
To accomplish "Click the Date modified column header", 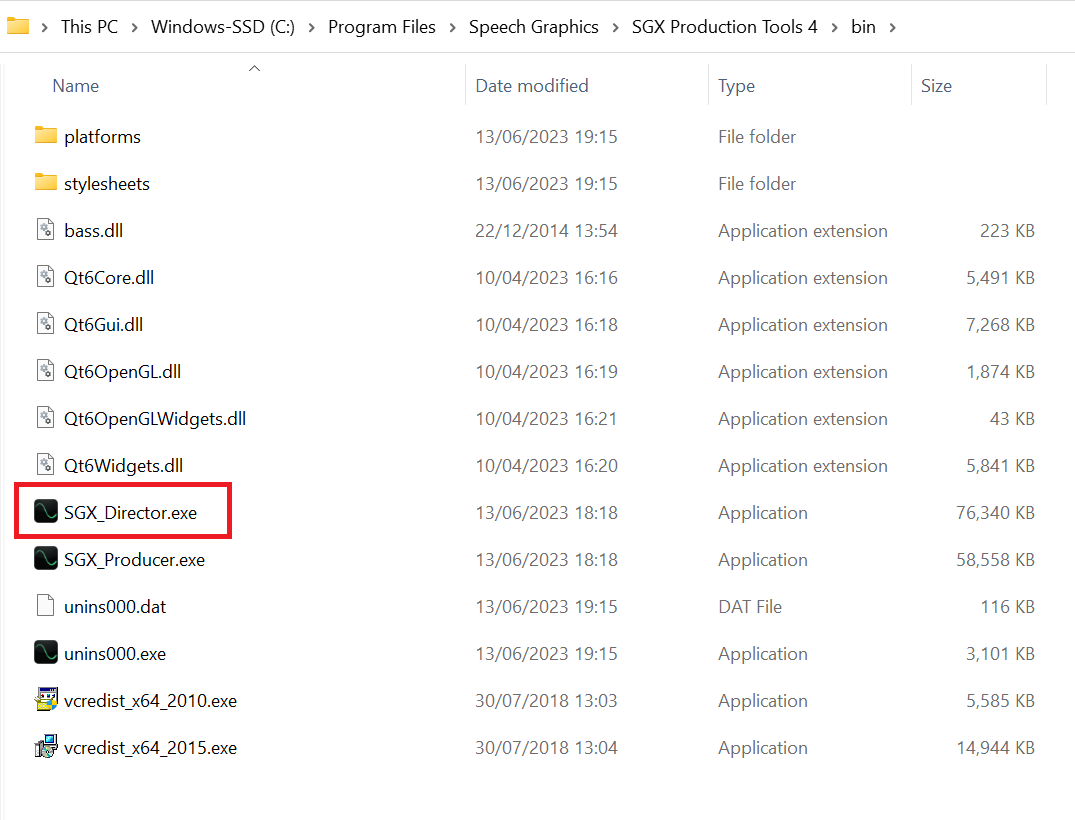I will point(532,86).
